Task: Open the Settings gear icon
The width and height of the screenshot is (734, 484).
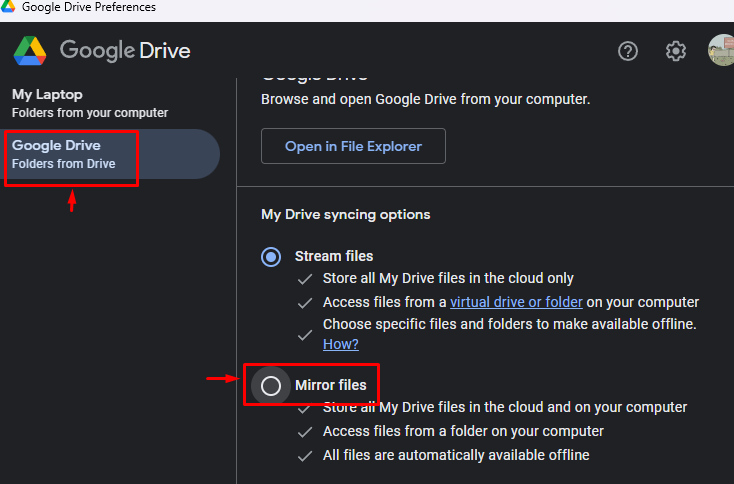Action: point(676,51)
